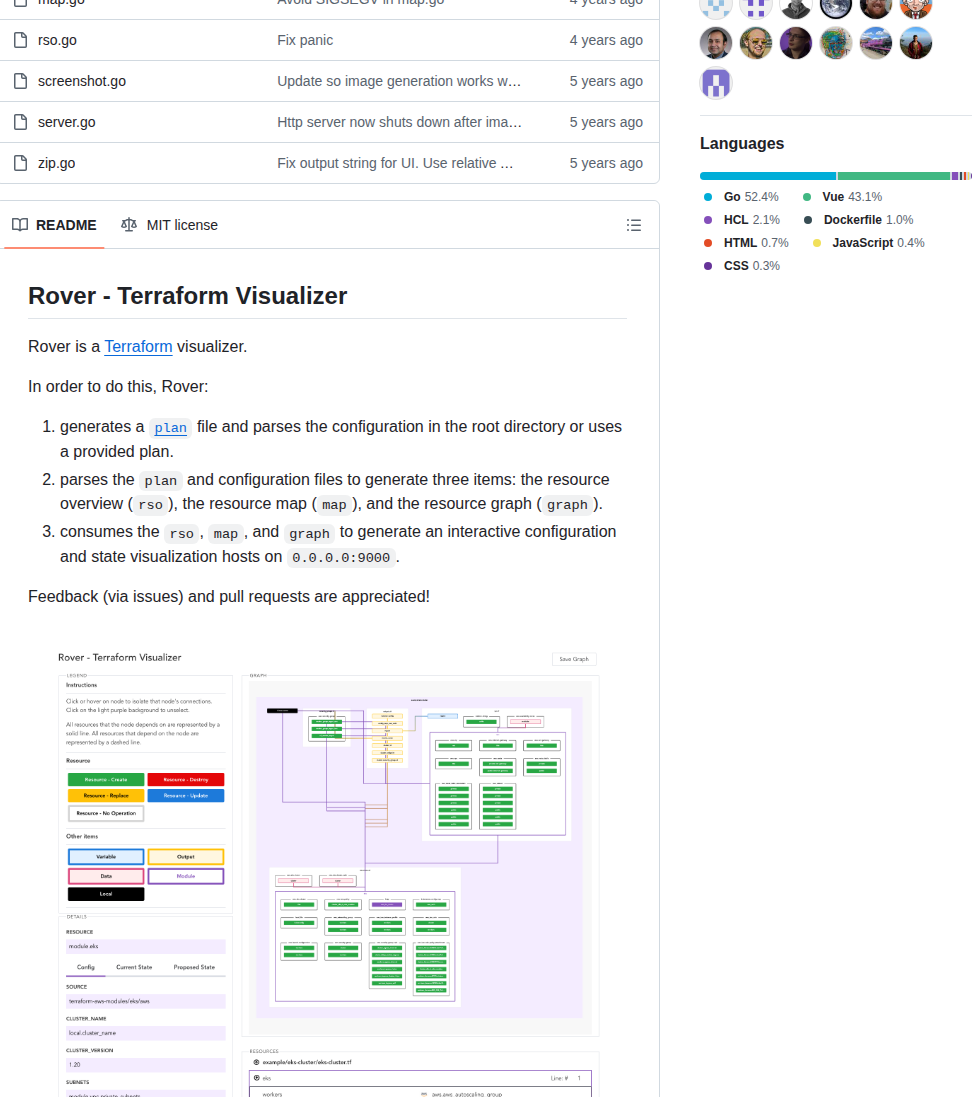Image resolution: width=978 pixels, height=1097 pixels.
Task: Open the colorful painted skull contributor avatar
Action: click(836, 43)
